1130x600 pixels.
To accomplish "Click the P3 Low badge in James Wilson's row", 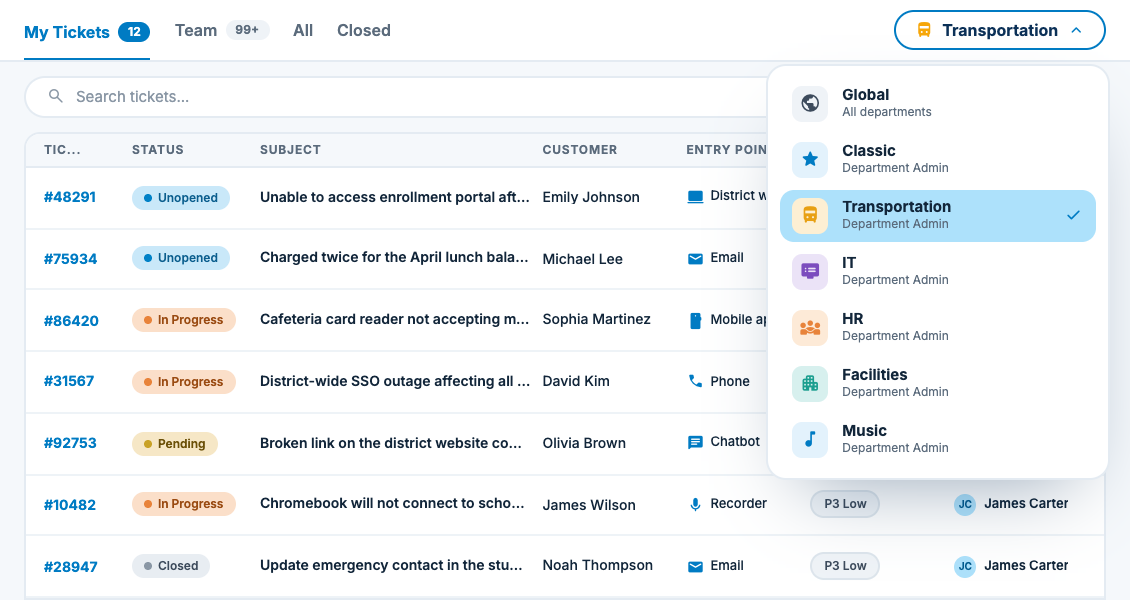I will tap(845, 503).
